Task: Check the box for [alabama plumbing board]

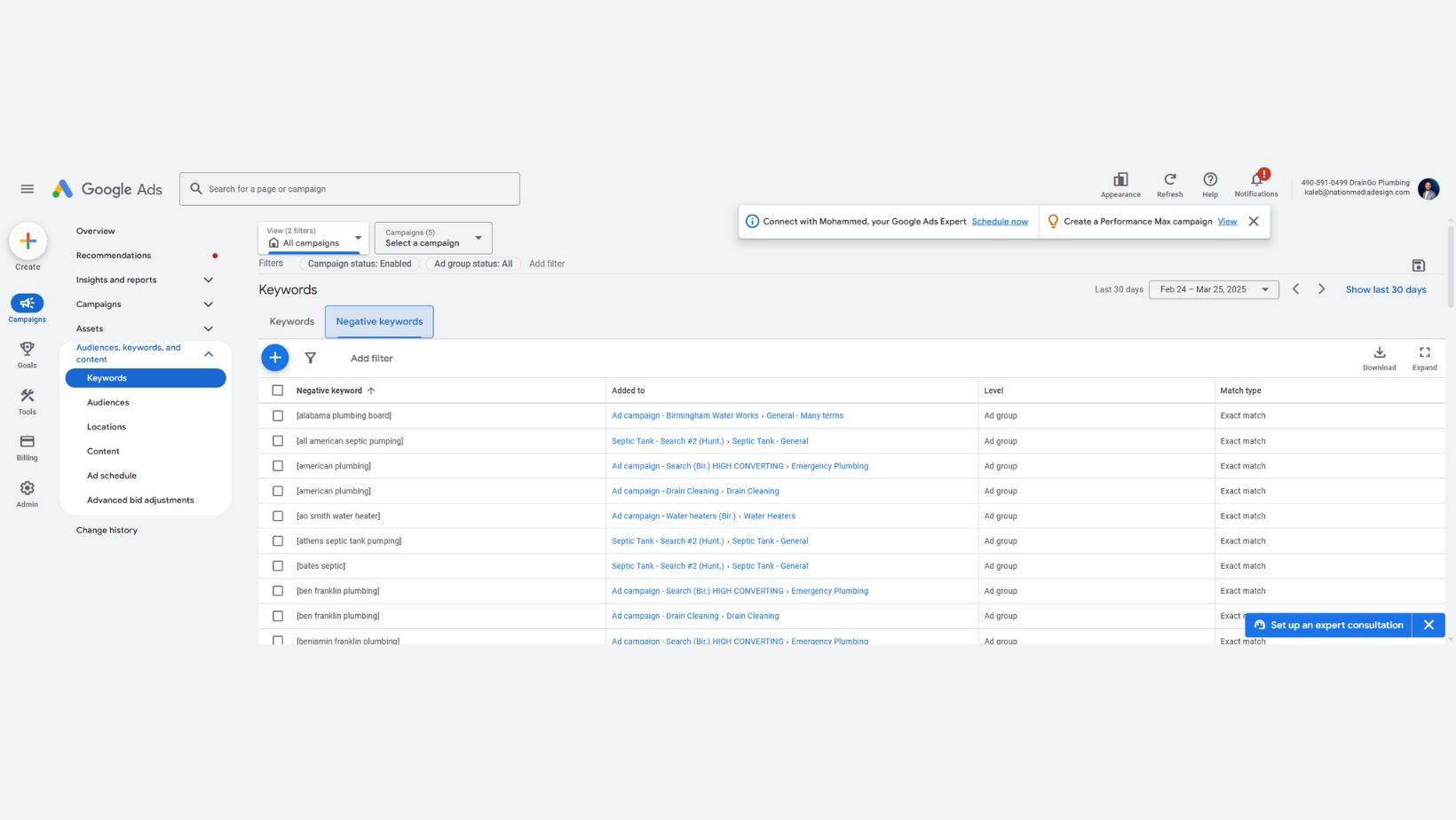Action: click(278, 415)
